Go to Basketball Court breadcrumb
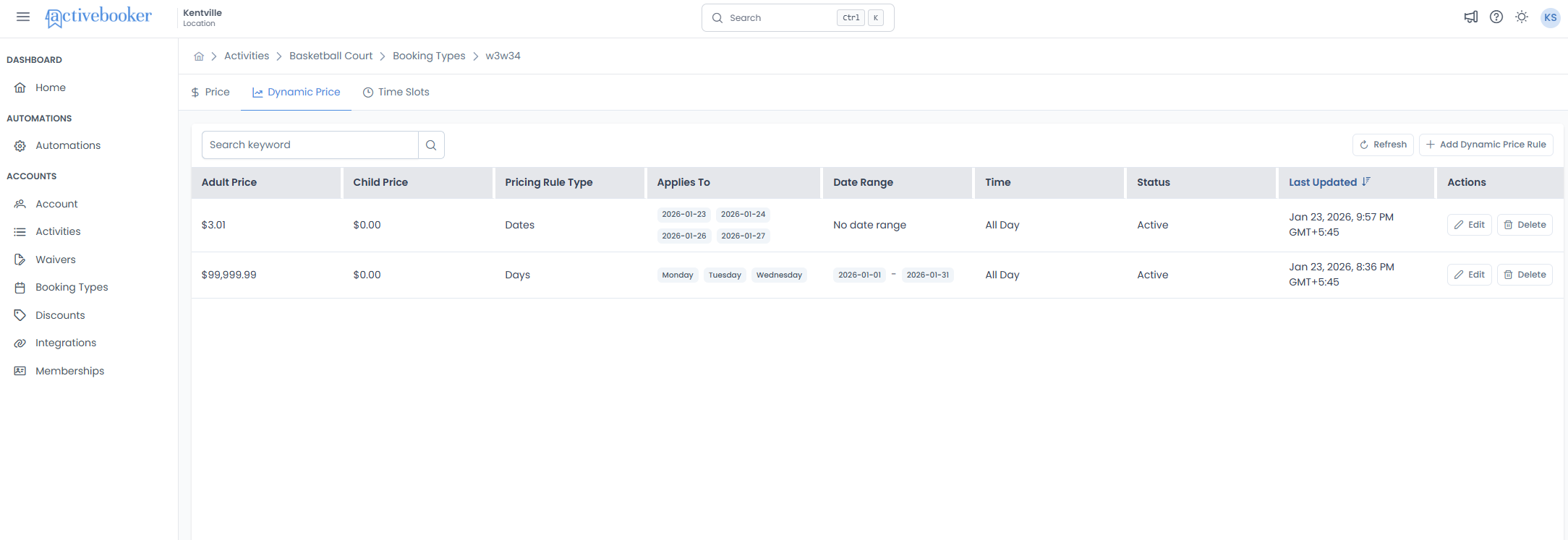The image size is (1568, 540). pos(331,56)
